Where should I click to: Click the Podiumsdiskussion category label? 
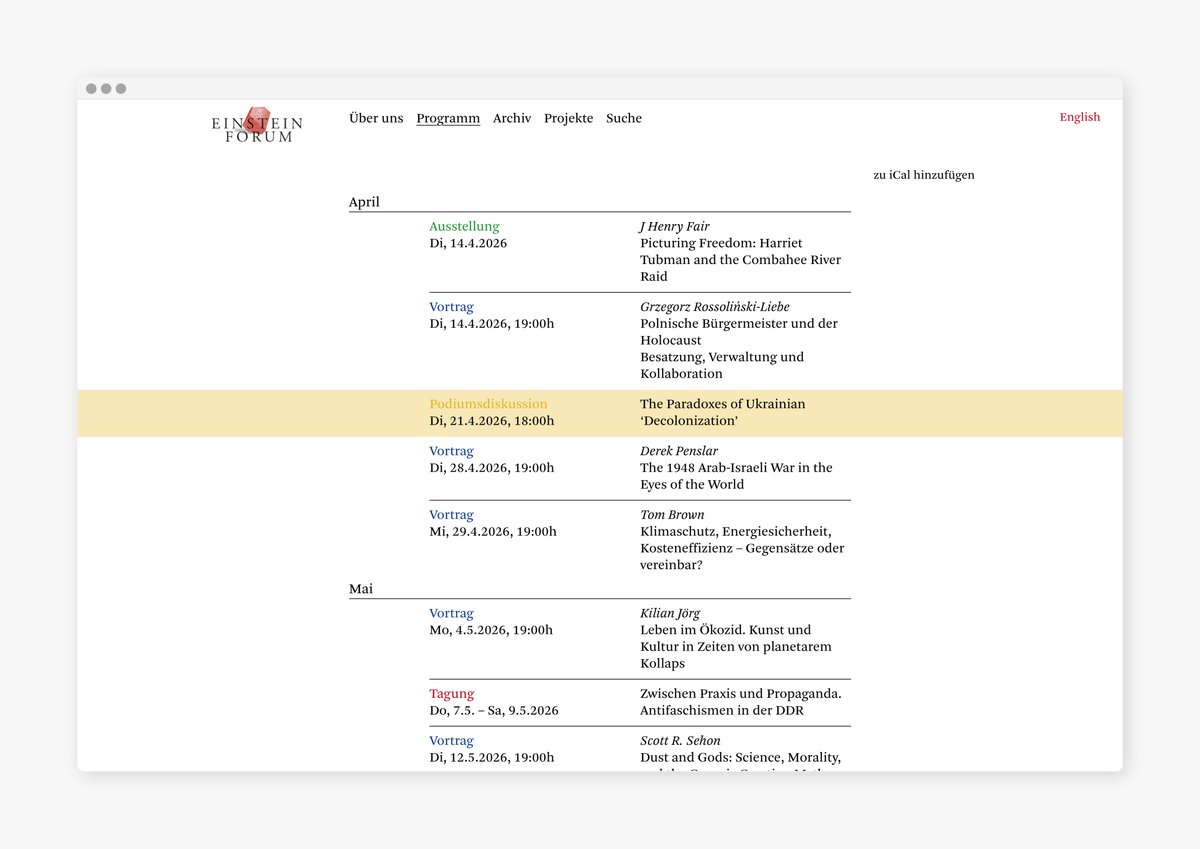pos(489,404)
